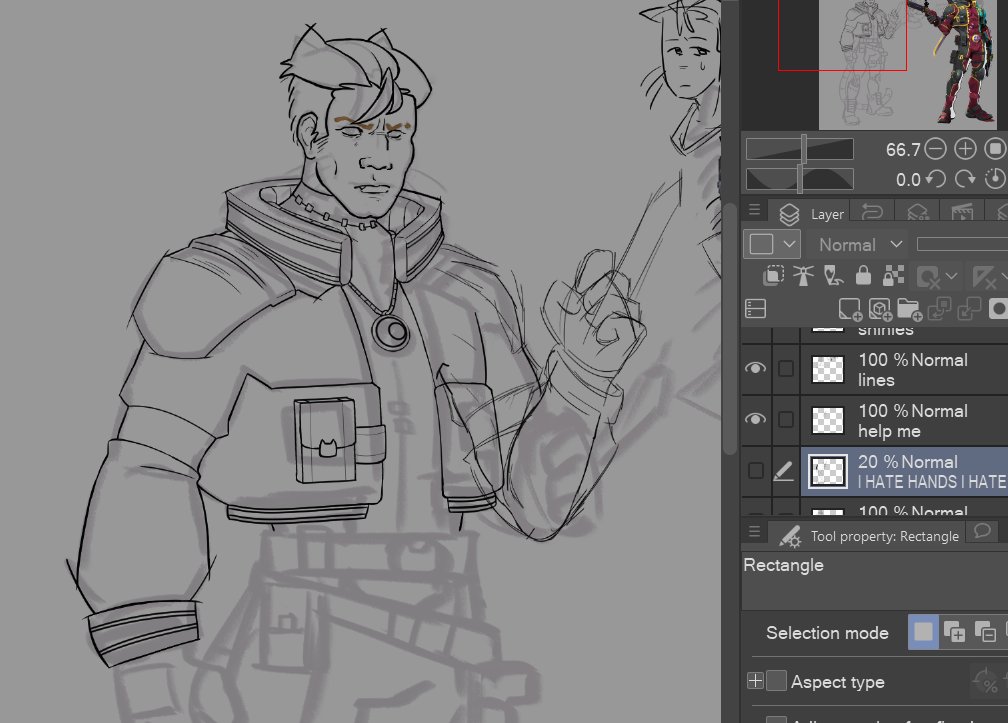Image resolution: width=1008 pixels, height=723 pixels.
Task: Open the Layer palette hamburger menu
Action: [754, 210]
